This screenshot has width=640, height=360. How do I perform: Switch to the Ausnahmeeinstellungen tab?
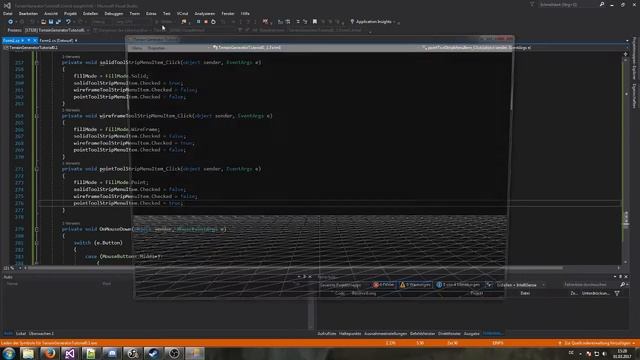385,333
